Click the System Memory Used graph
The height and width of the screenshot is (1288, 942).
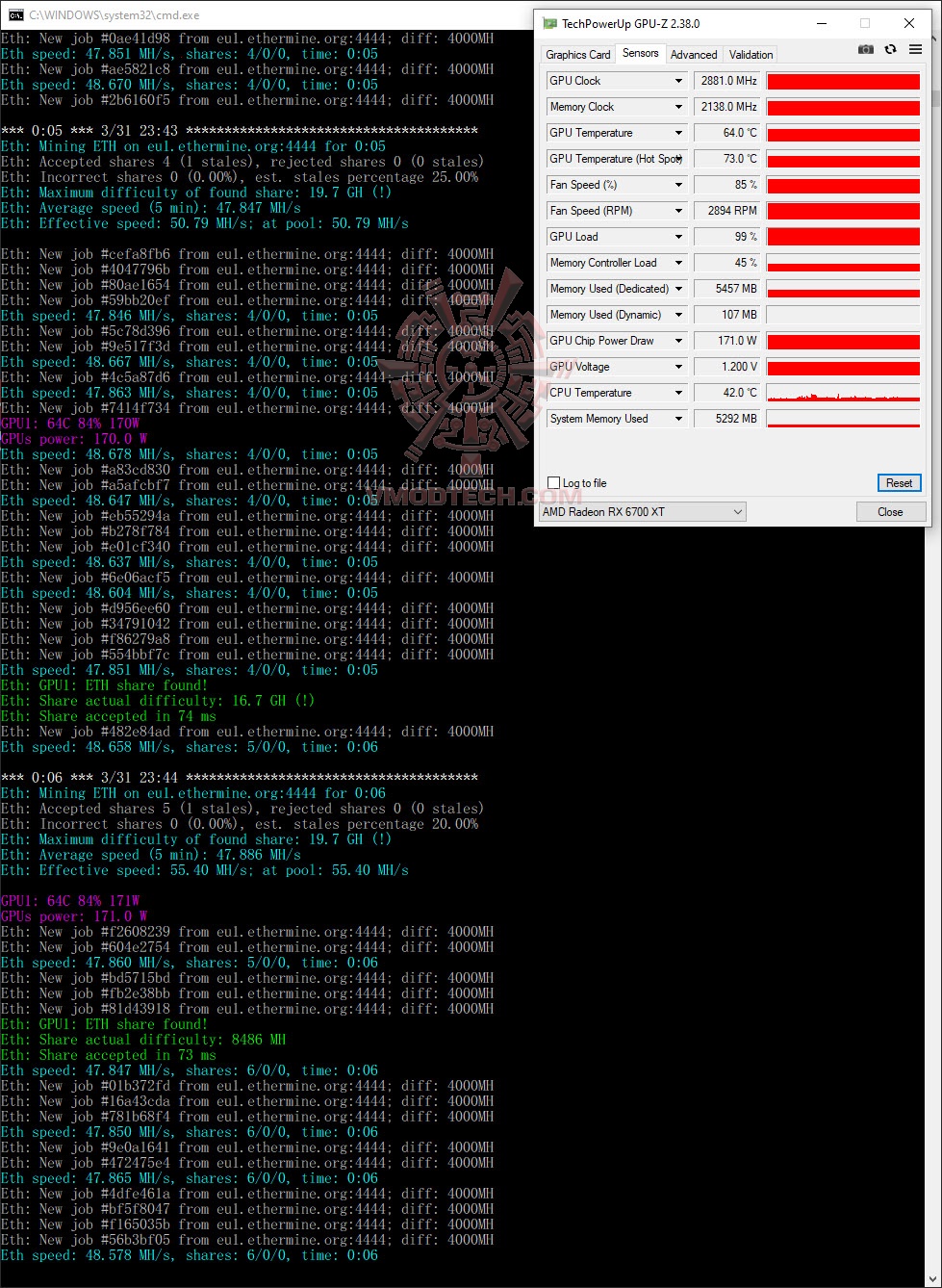[843, 419]
